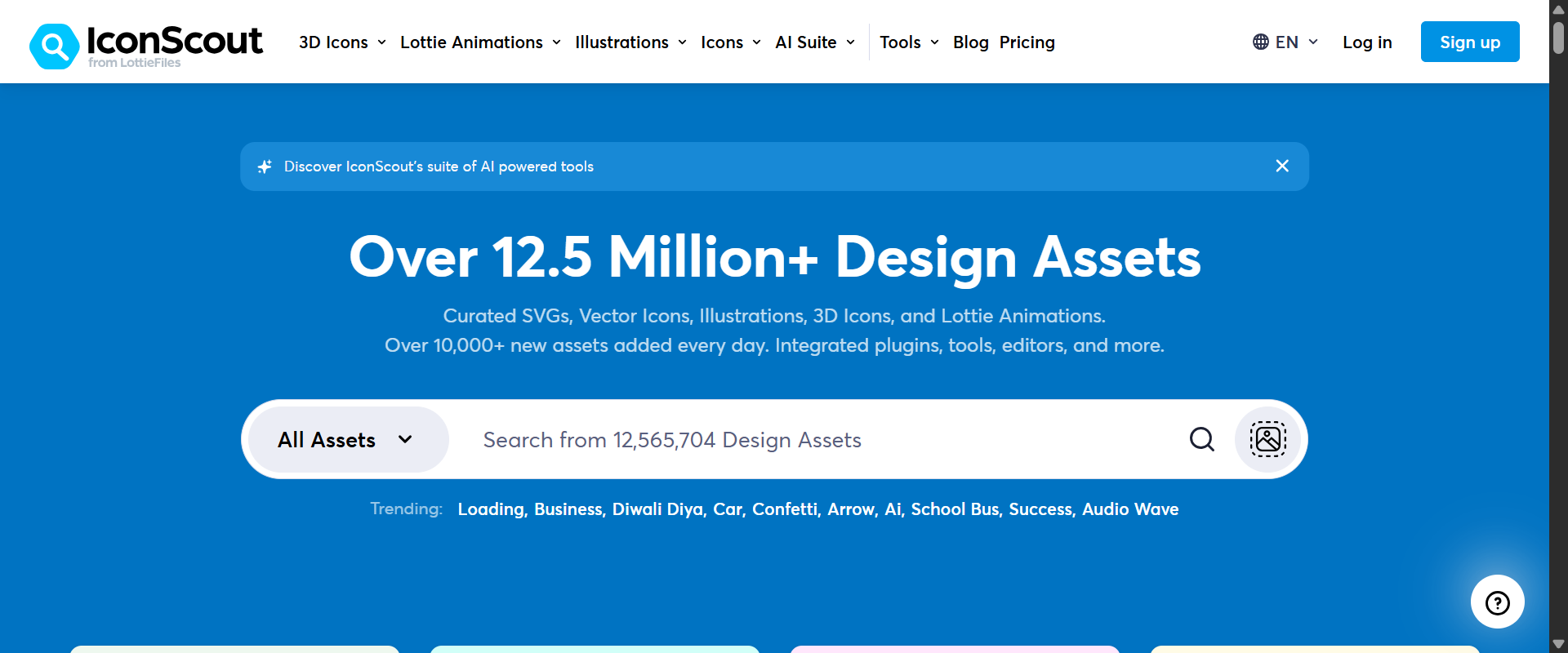Open the 3D Icons menu

click(343, 42)
